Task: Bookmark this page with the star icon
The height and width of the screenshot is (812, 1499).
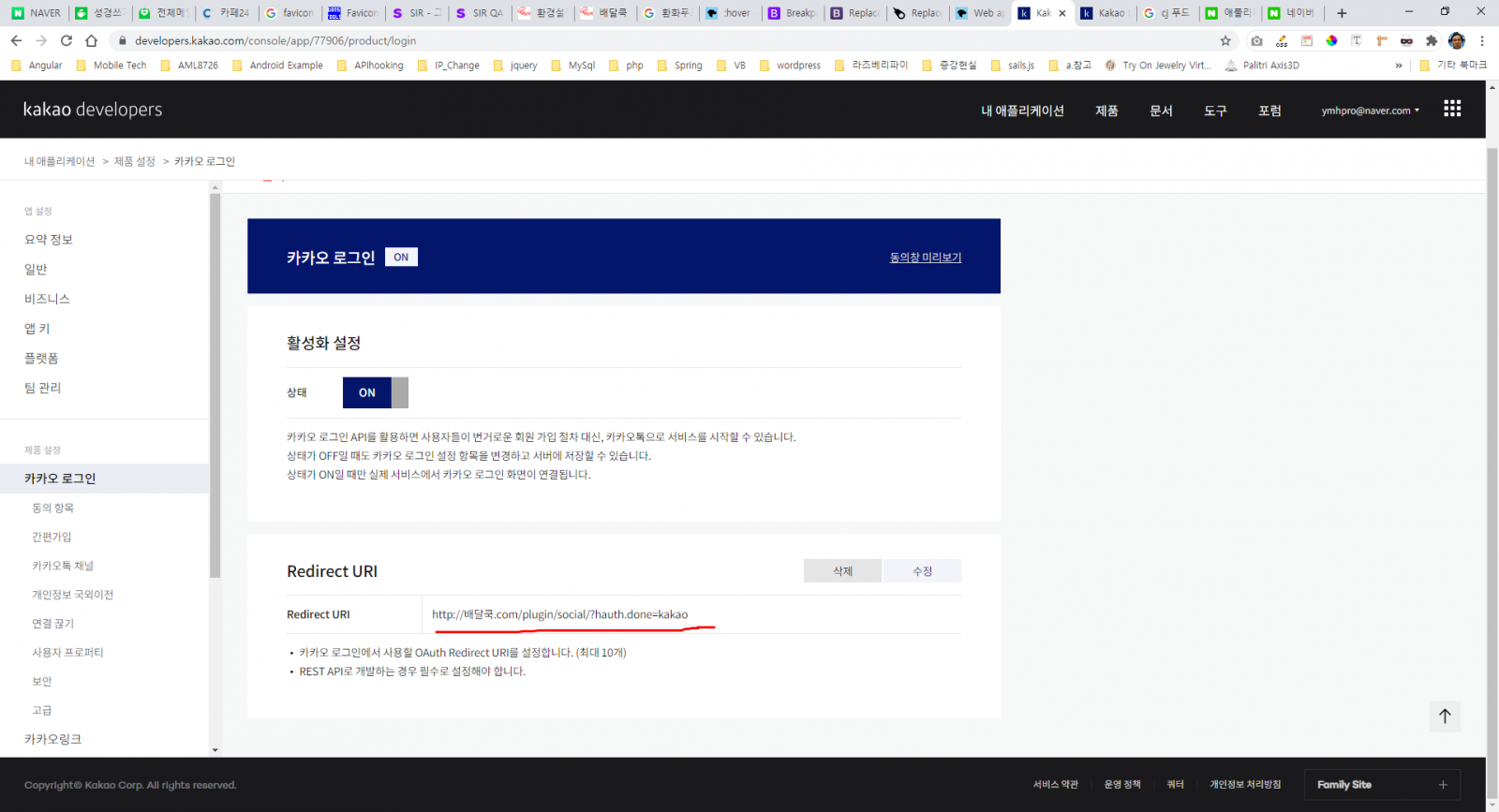Action: (1225, 40)
